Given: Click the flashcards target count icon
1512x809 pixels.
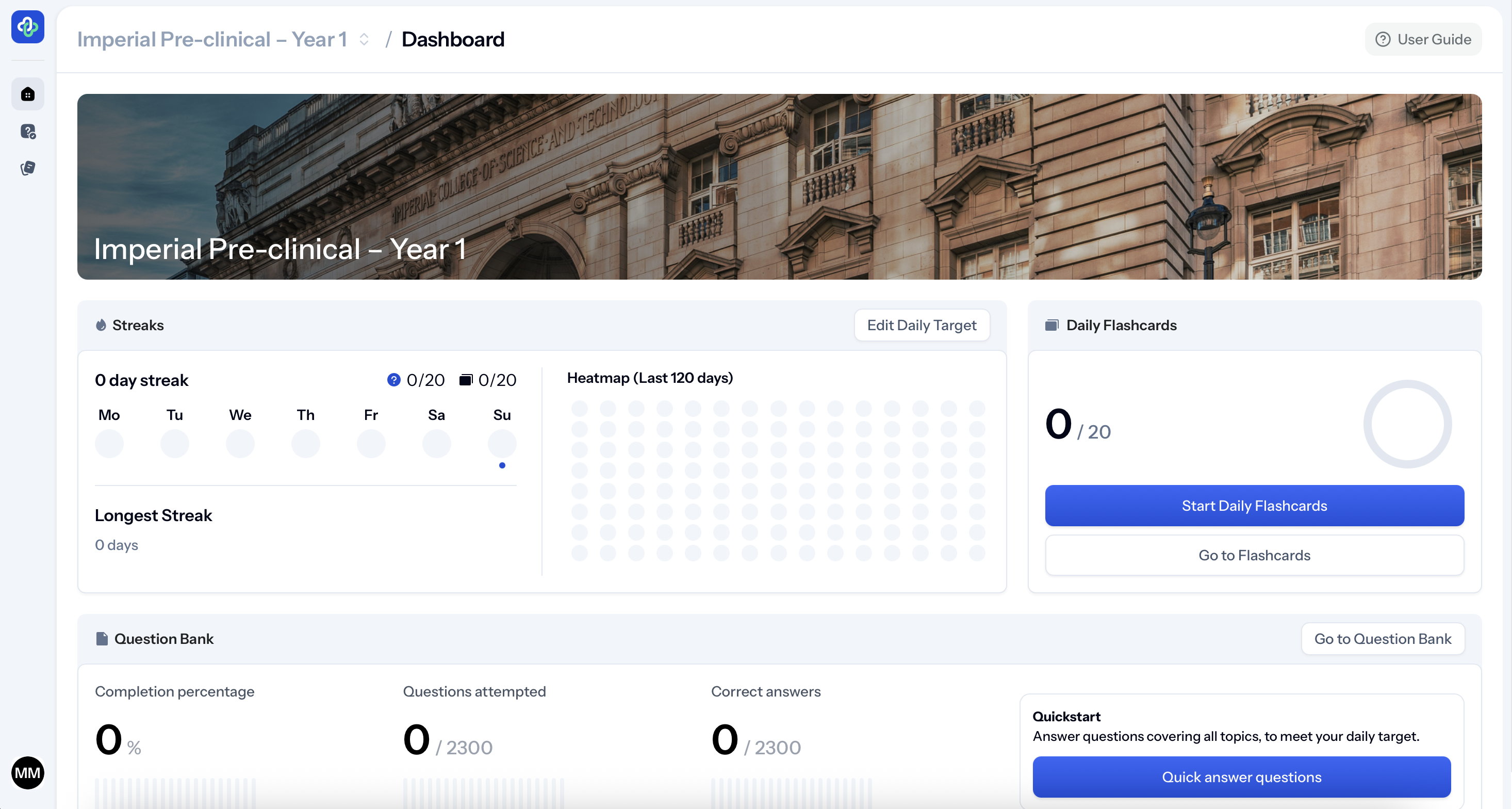Looking at the screenshot, I should (466, 380).
